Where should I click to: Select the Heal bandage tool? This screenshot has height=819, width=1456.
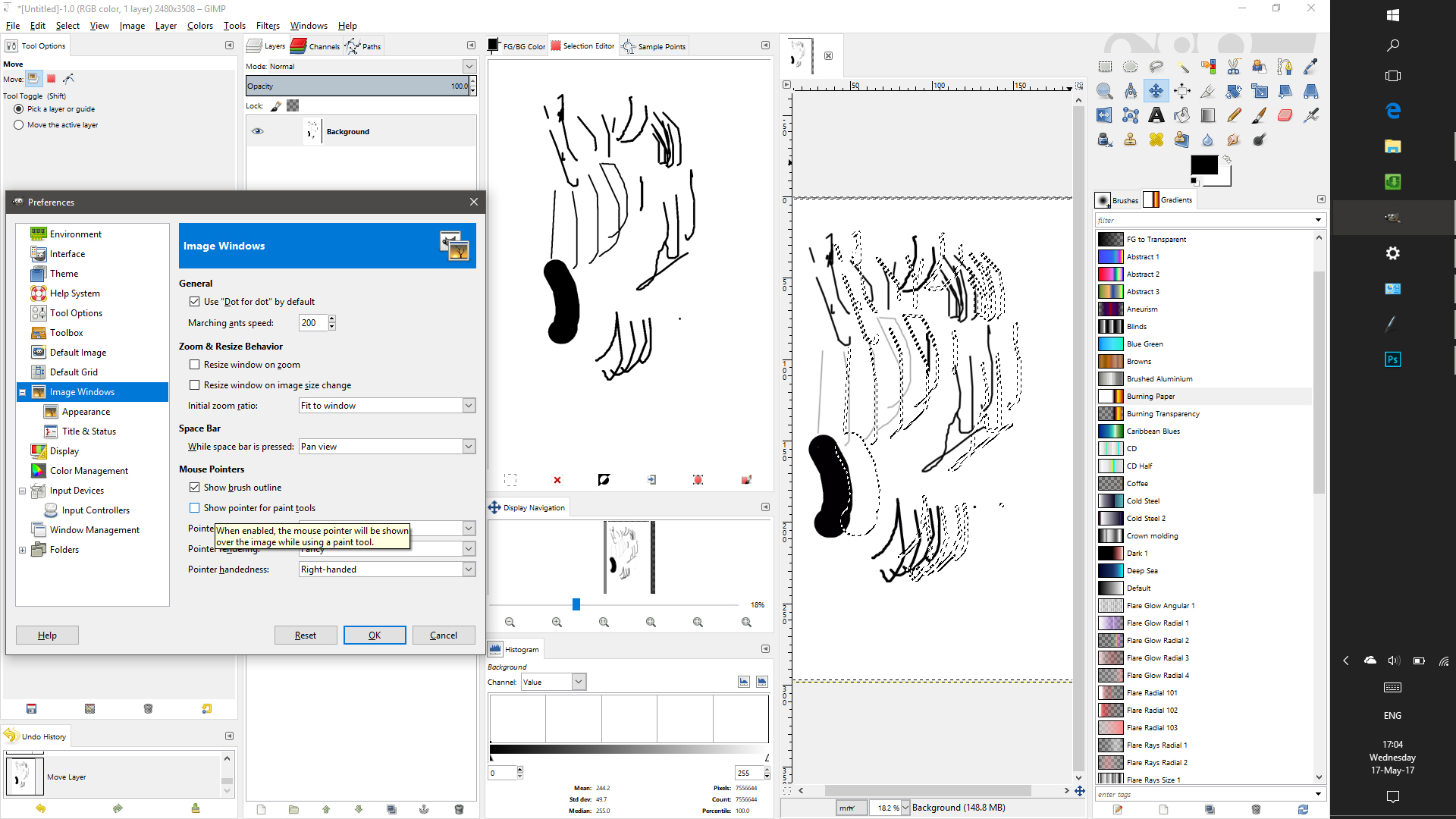(x=1156, y=140)
